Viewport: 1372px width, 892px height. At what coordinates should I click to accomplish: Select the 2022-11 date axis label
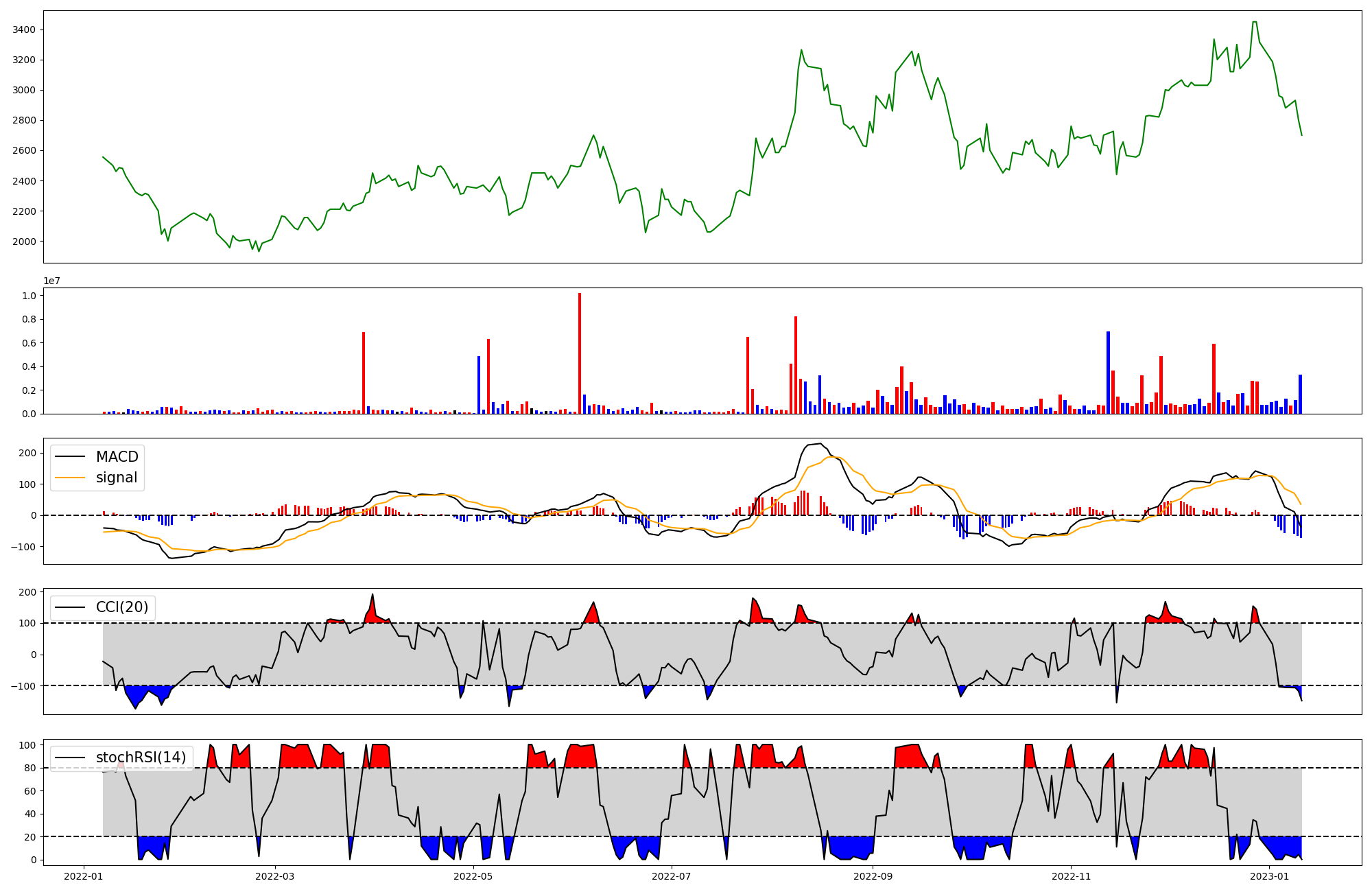coord(1071,876)
